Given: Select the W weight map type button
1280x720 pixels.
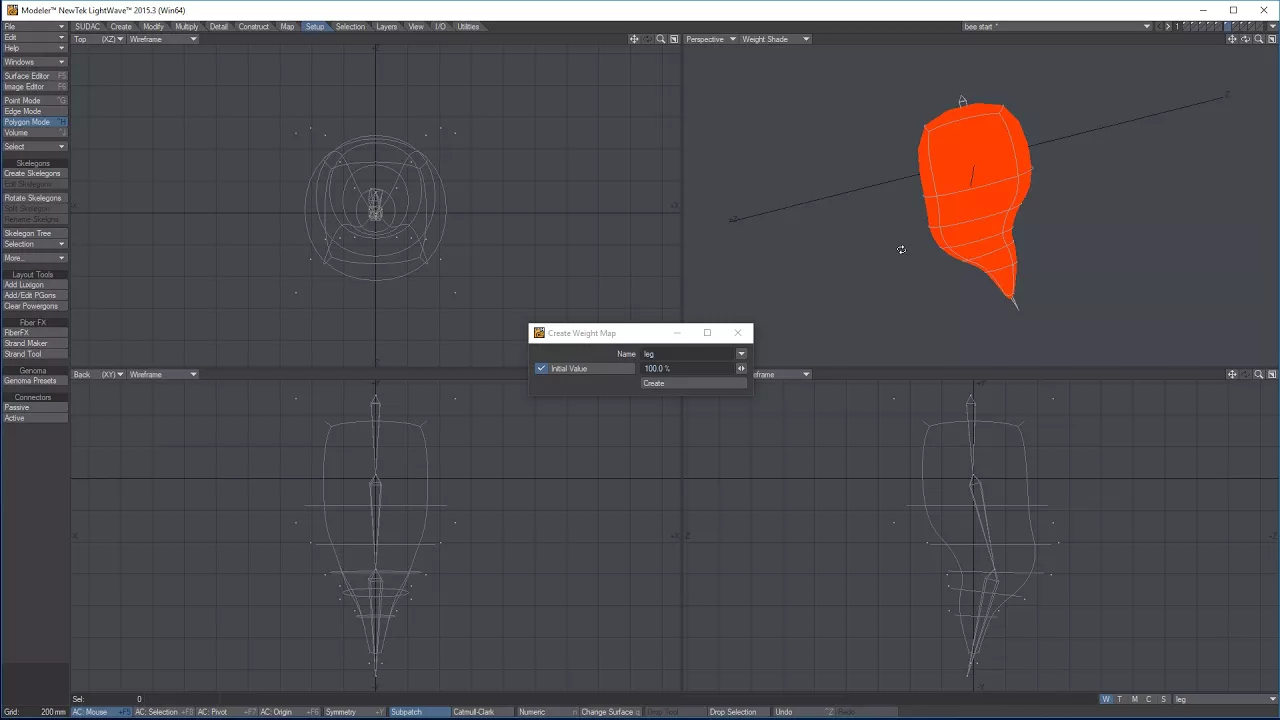Looking at the screenshot, I should 1106,699.
